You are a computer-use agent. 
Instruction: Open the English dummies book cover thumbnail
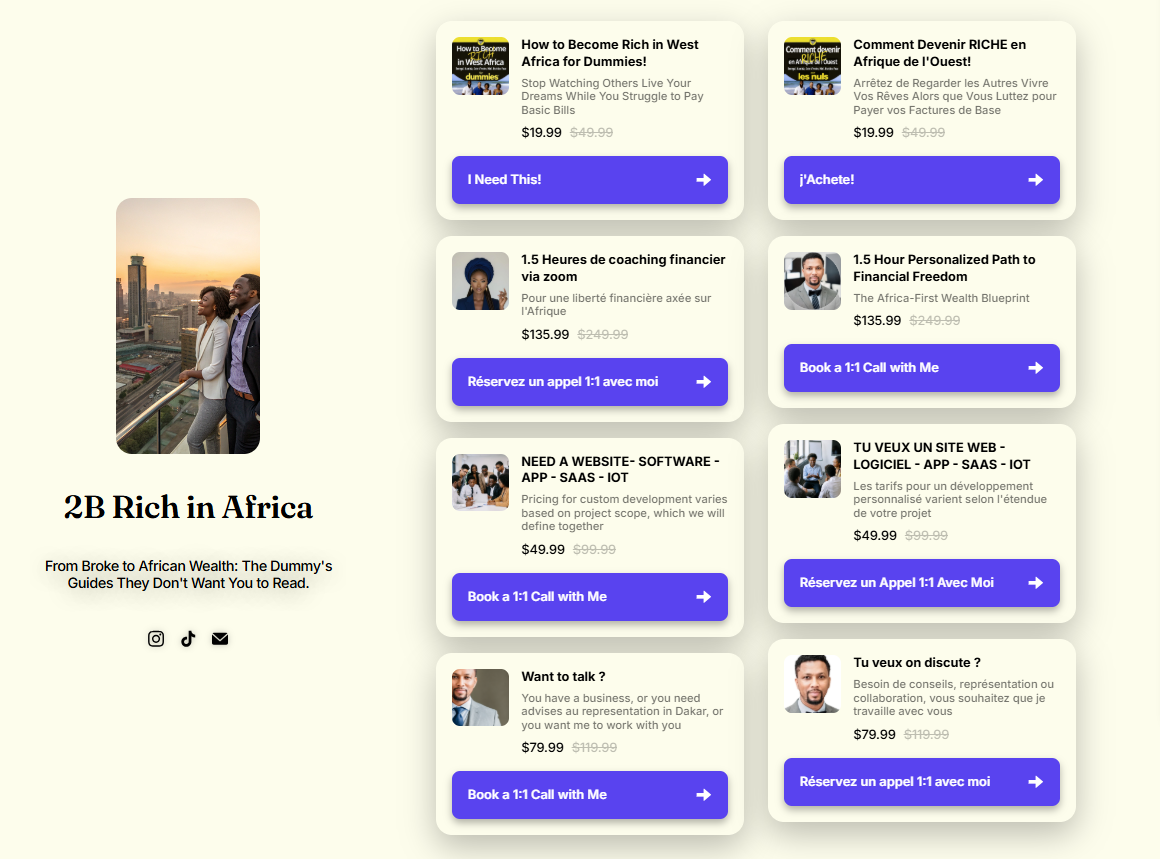(x=480, y=66)
